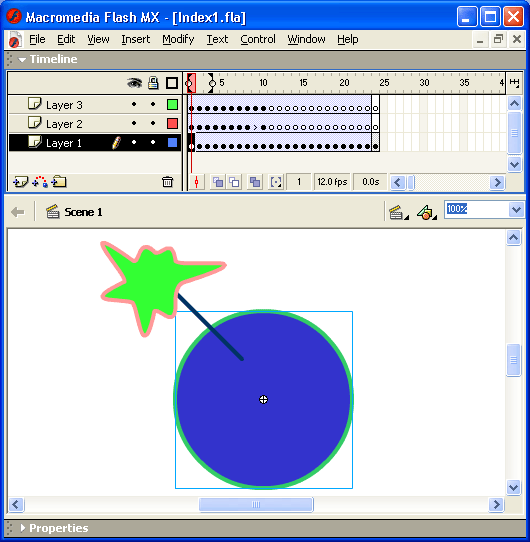This screenshot has height=542, width=530.
Task: Hide Layer 2 via eye column dot
Action: point(134,123)
